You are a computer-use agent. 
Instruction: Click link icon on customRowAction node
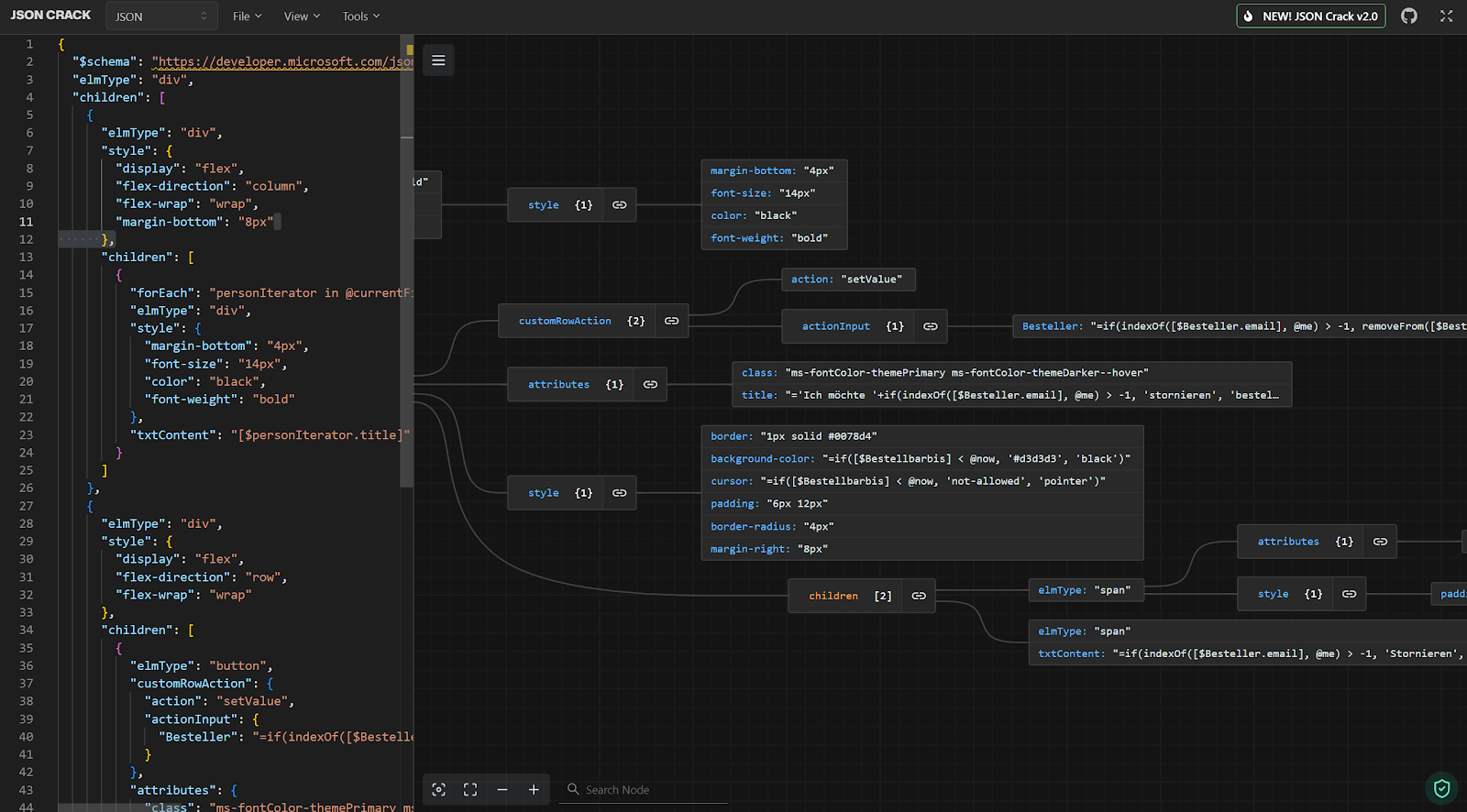tap(672, 321)
